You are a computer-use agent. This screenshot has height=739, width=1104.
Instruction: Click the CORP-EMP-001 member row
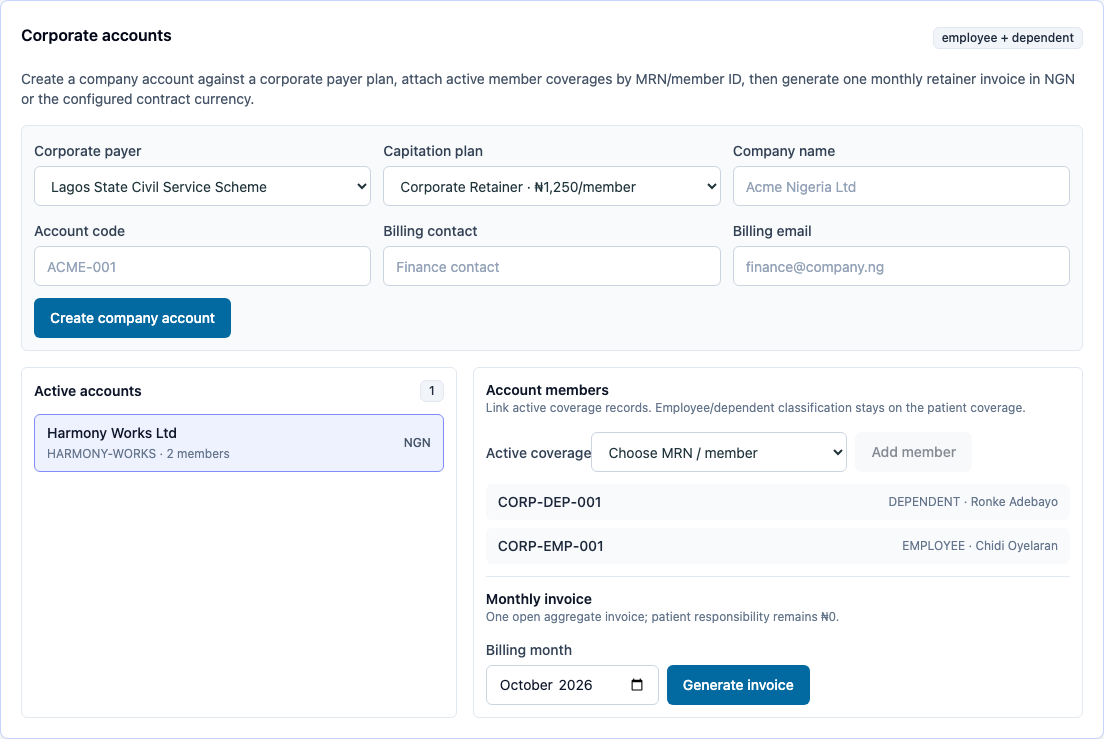pos(777,546)
